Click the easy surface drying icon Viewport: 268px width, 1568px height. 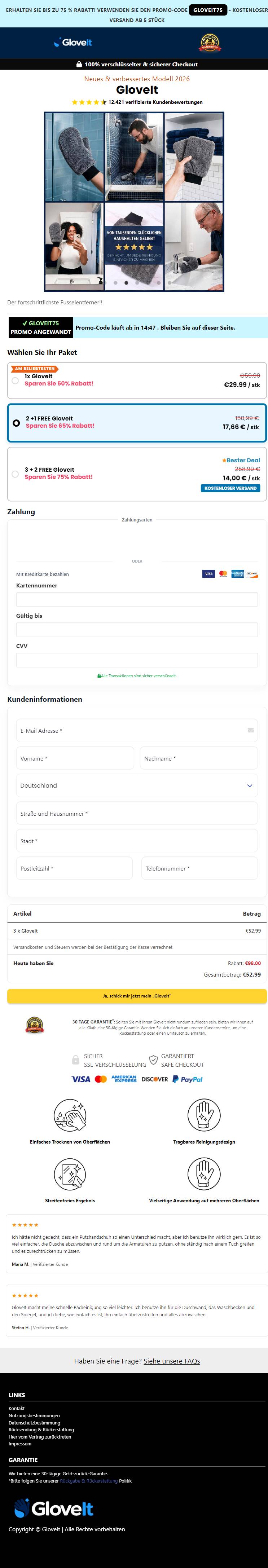pos(70,1115)
